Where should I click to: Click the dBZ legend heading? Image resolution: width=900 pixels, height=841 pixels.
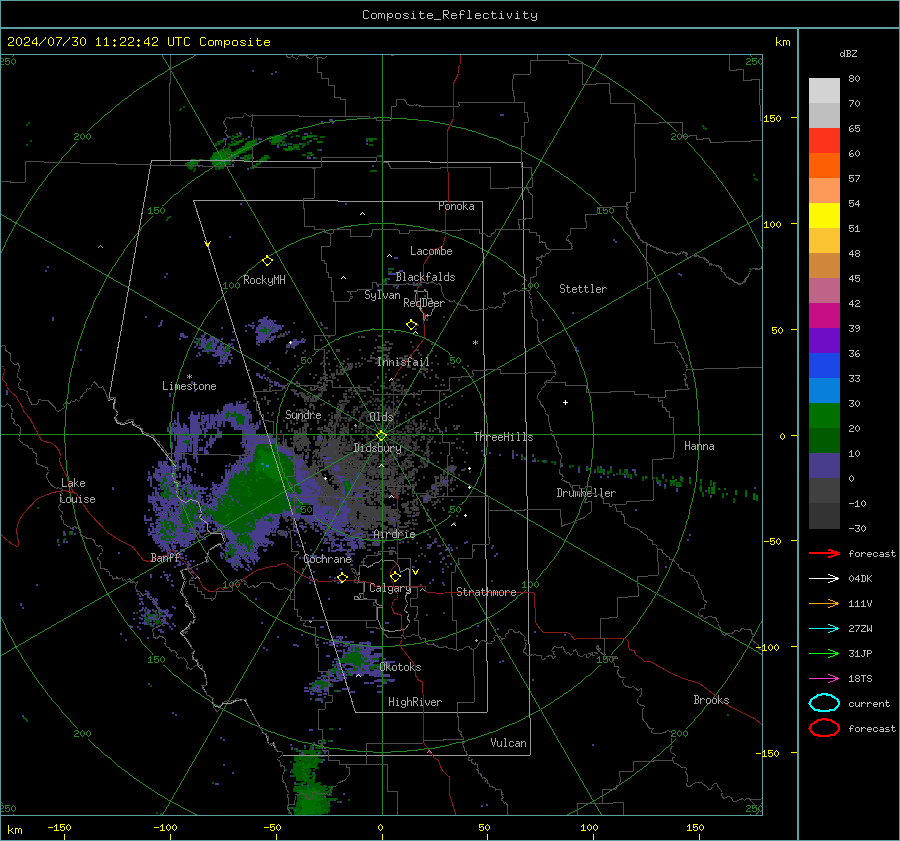coord(848,53)
